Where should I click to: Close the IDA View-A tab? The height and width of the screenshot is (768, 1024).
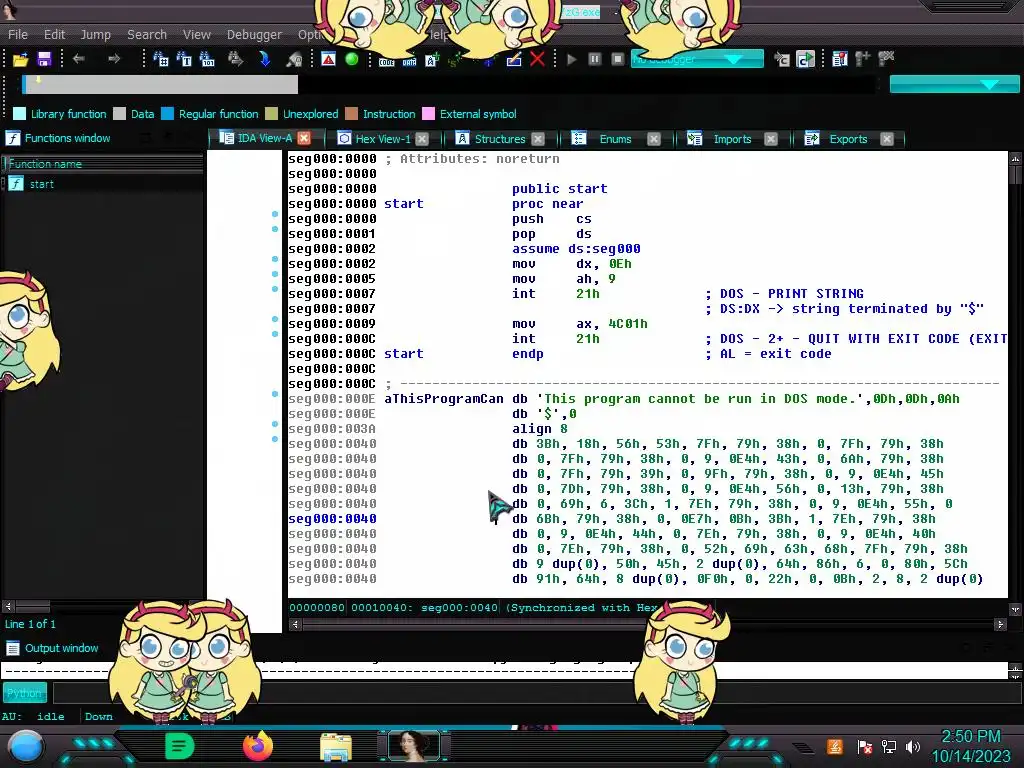pyautogui.click(x=304, y=138)
